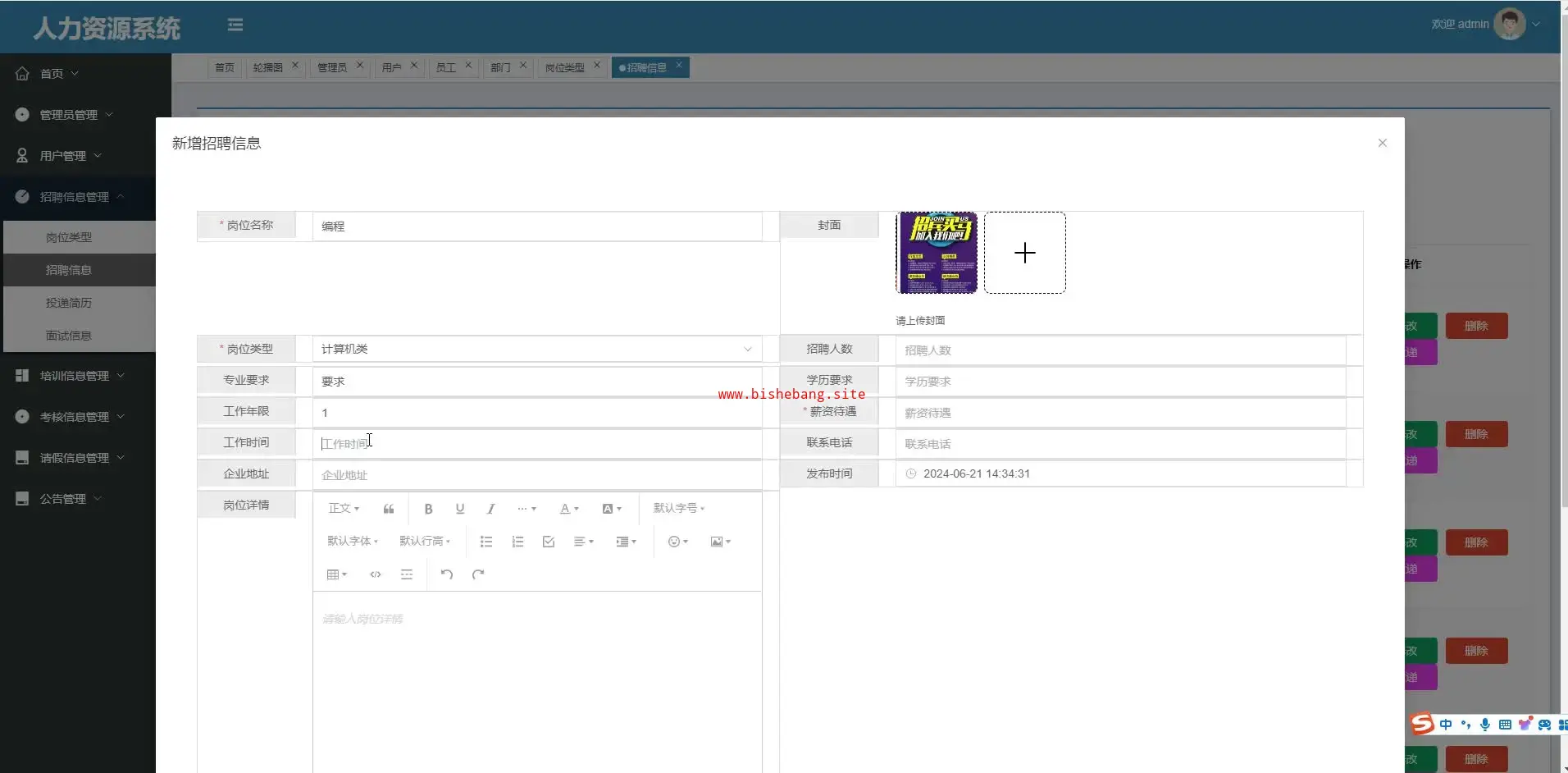1568x773 pixels.
Task: Open 投递简历 in the sidebar menu
Action: point(69,303)
